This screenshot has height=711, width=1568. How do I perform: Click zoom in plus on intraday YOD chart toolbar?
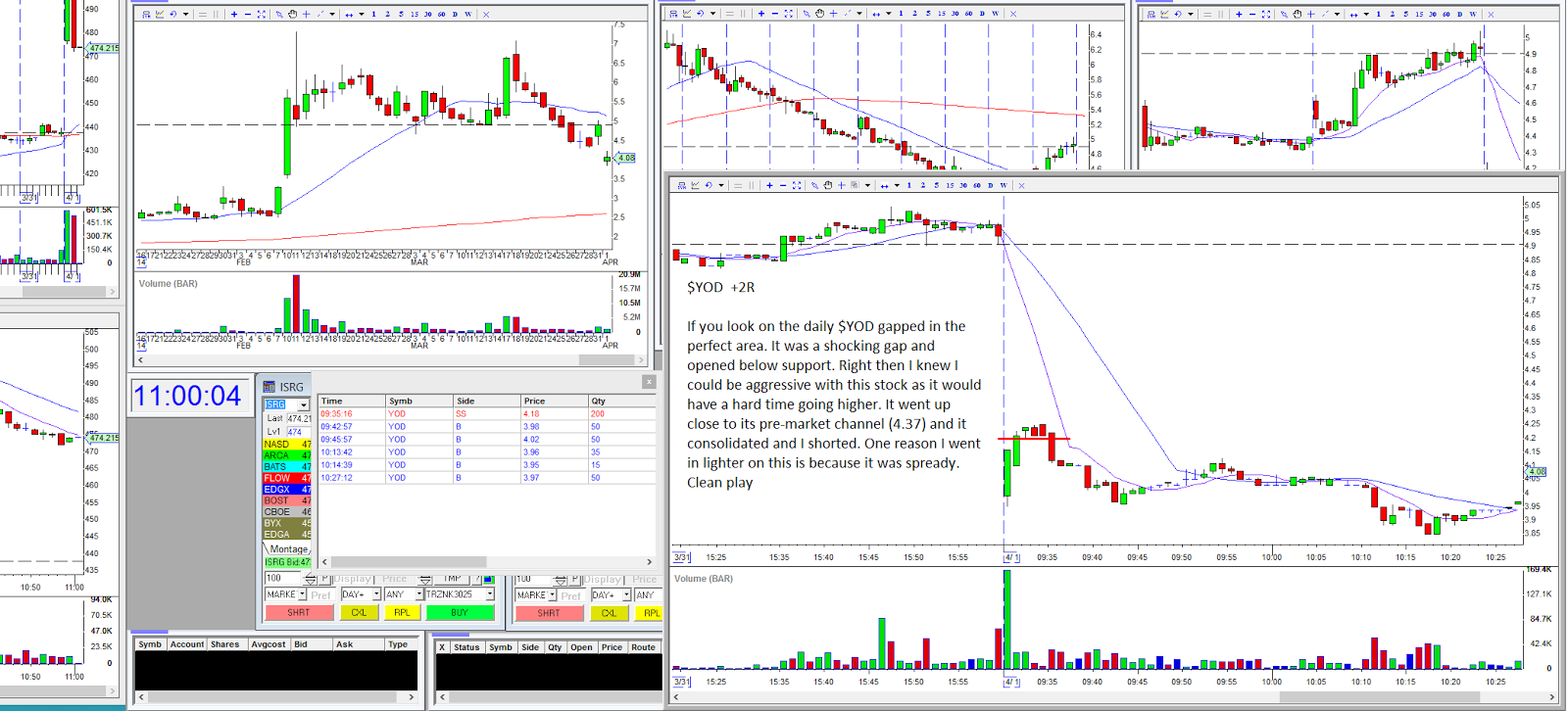pos(769,185)
